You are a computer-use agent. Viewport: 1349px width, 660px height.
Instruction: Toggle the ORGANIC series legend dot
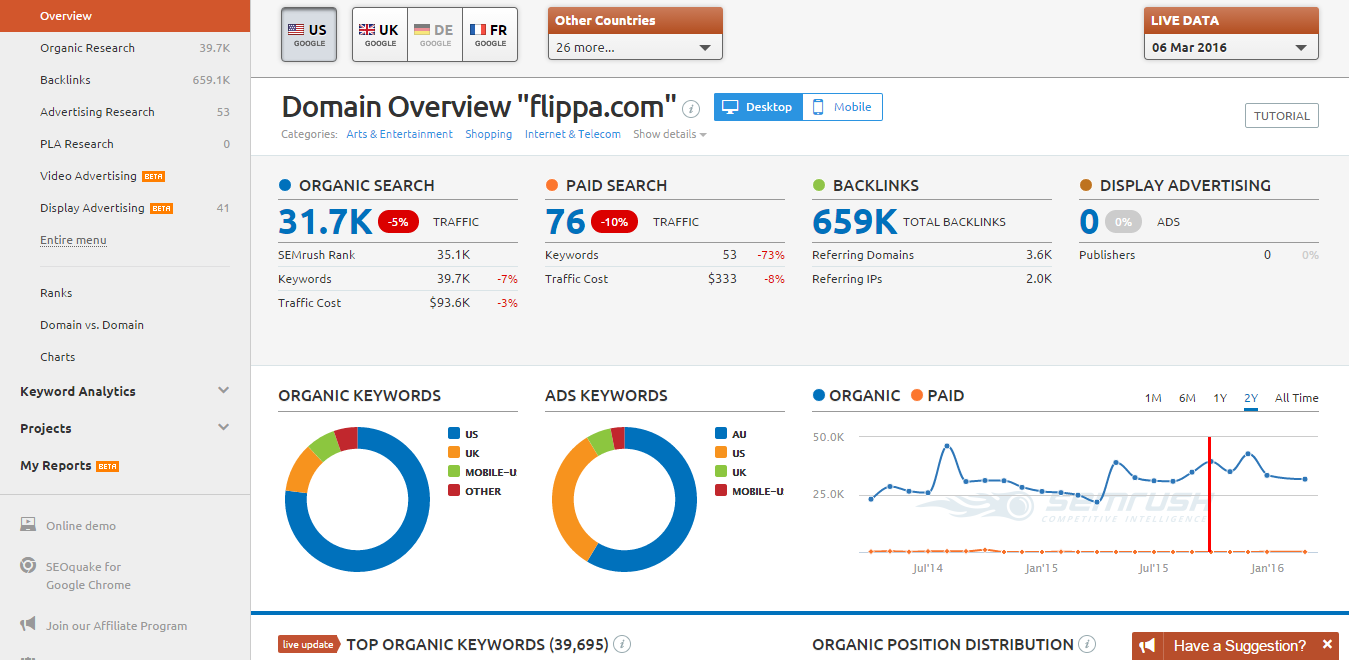tap(819, 396)
